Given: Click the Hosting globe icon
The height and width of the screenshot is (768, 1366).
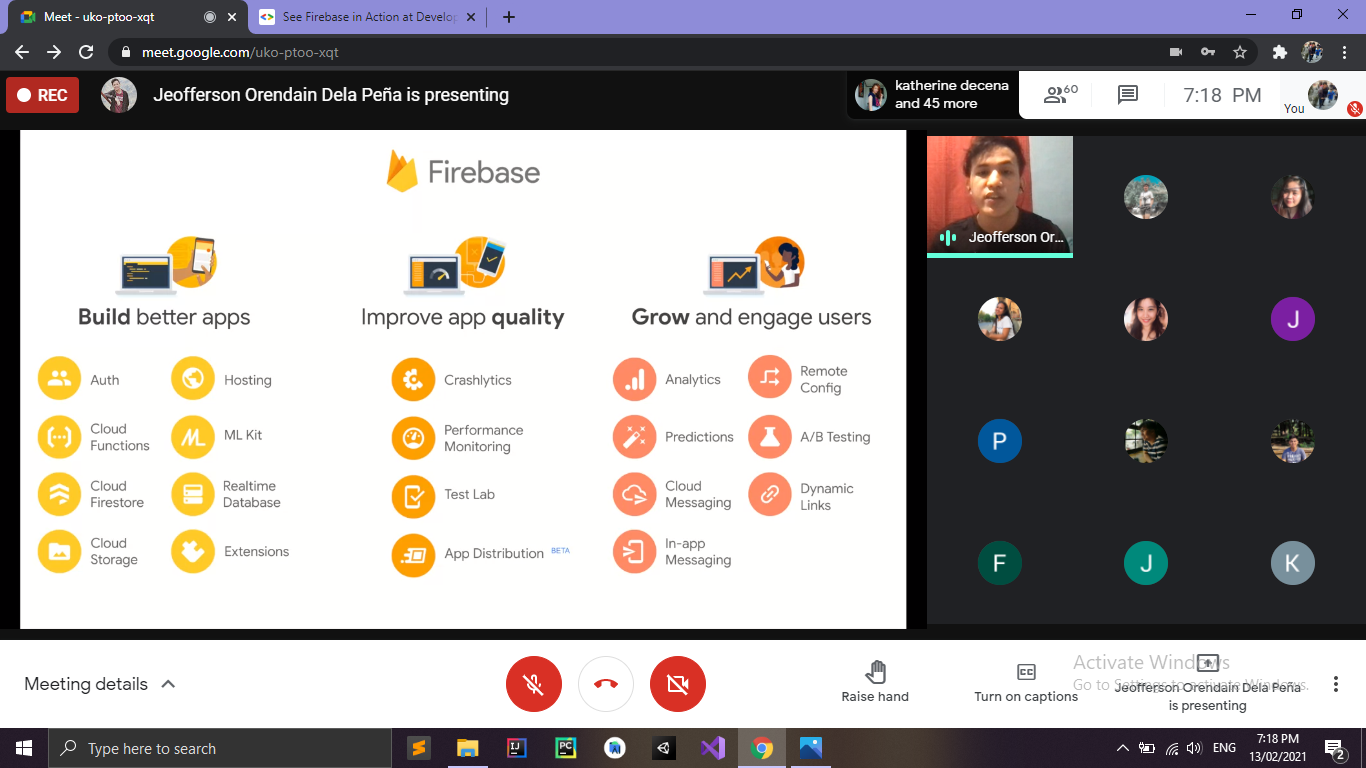Looking at the screenshot, I should tap(193, 378).
